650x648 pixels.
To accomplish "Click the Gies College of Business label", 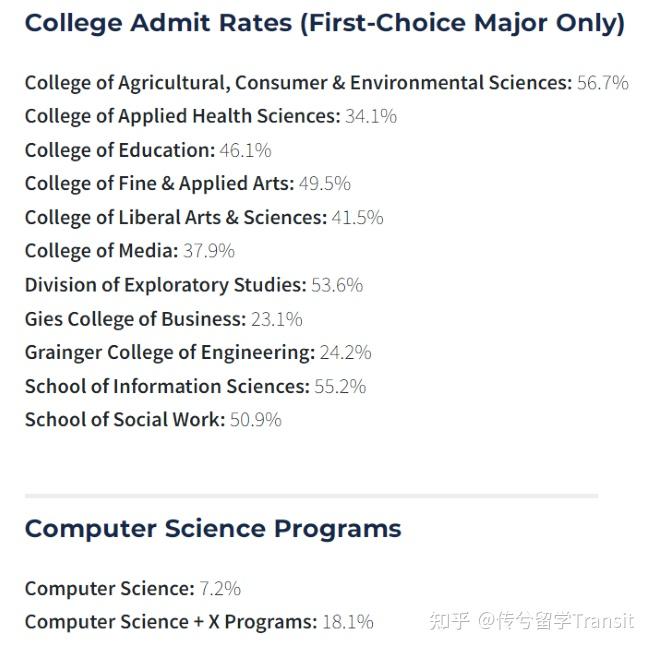I will 134,319.
